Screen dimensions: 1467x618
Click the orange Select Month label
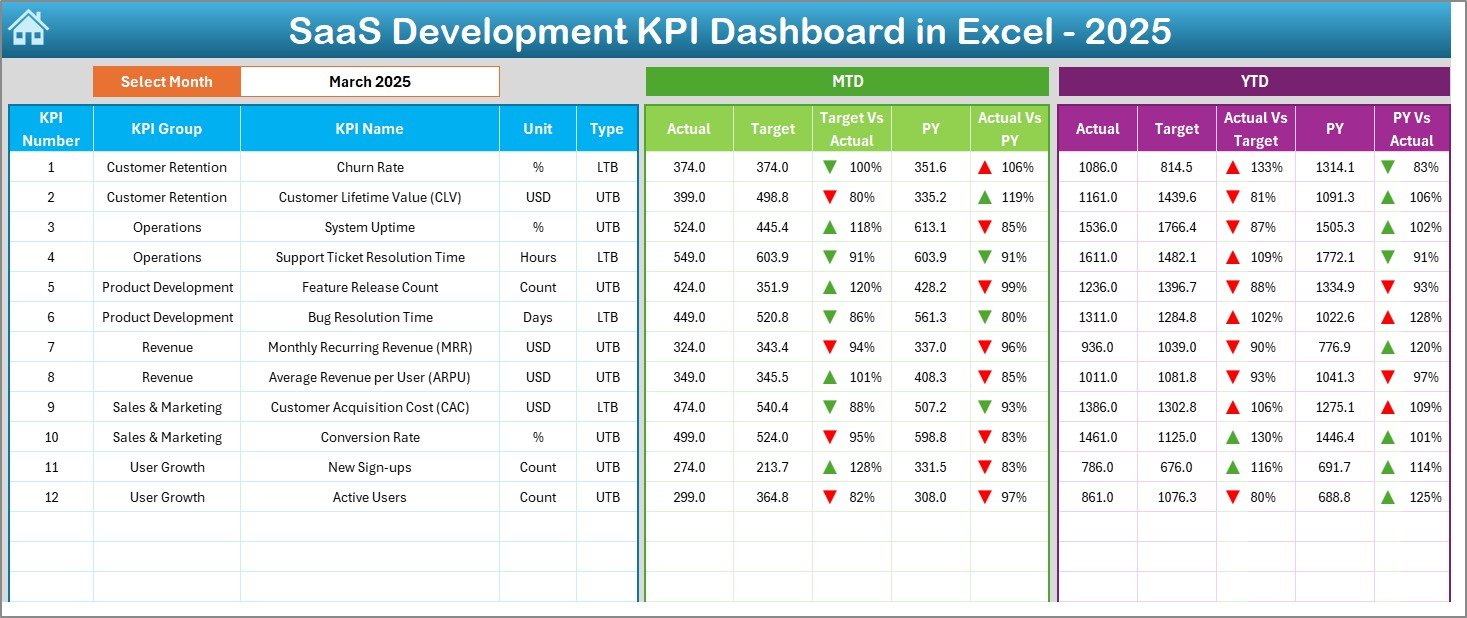pos(166,82)
